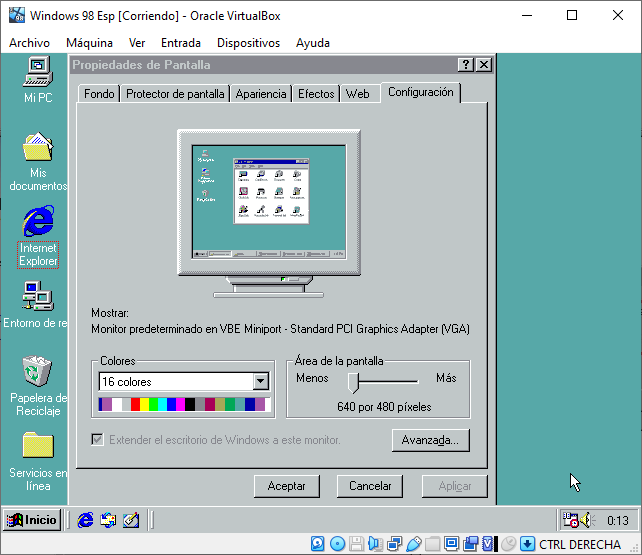Screen dimensions: 642x555
Task: Click the VirtualBox network status icon
Action: tap(395, 544)
